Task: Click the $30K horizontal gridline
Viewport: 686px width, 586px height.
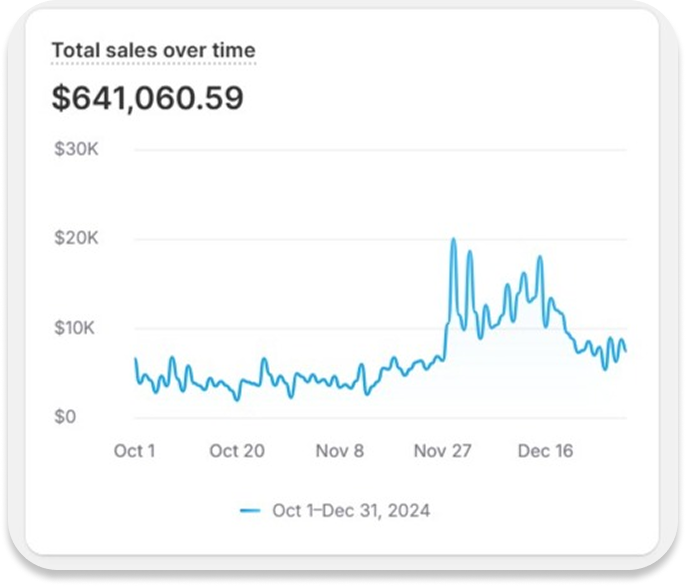Action: pyautogui.click(x=380, y=150)
